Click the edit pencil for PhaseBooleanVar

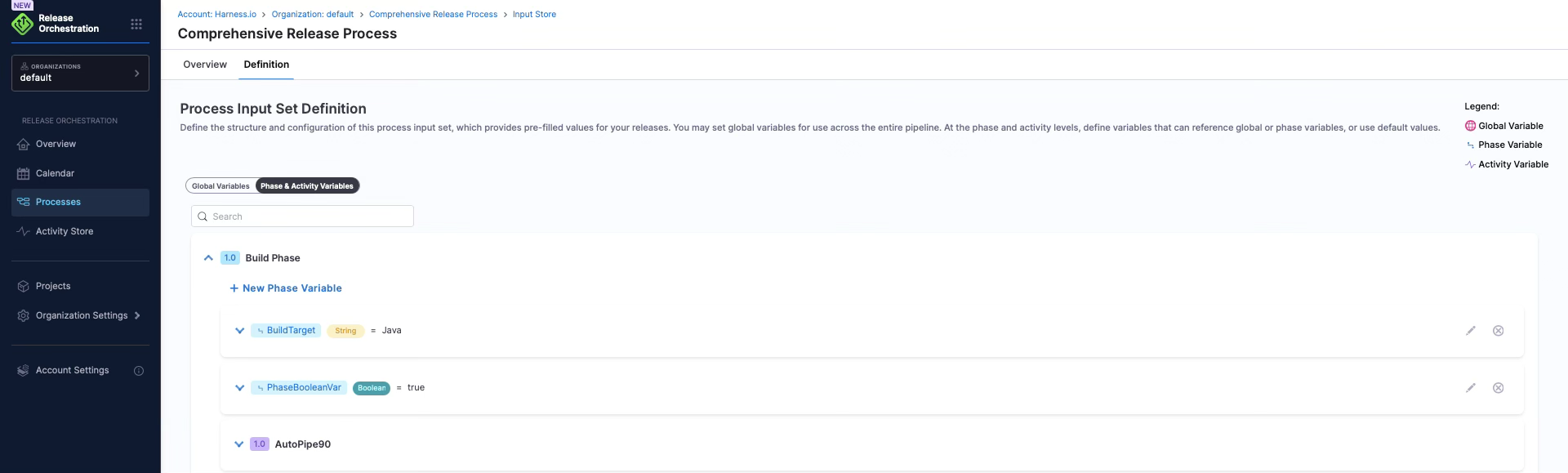(x=1470, y=388)
